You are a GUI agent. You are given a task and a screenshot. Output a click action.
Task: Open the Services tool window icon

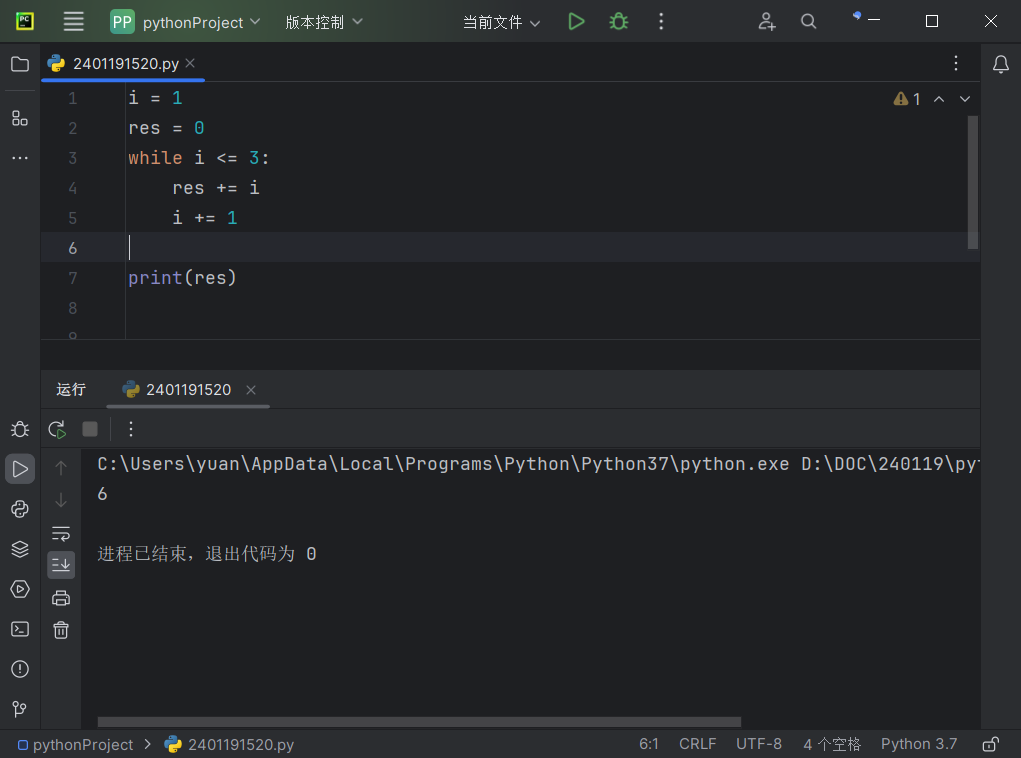(x=20, y=589)
